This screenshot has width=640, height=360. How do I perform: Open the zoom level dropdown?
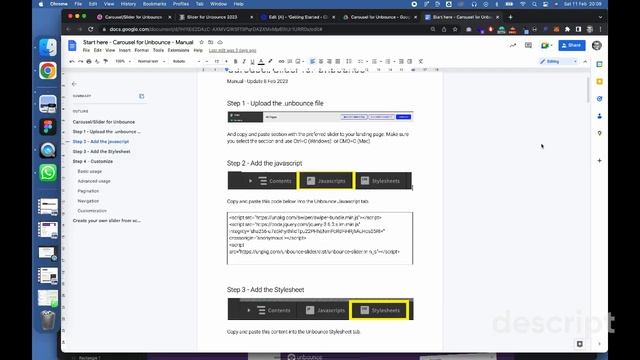[123, 61]
